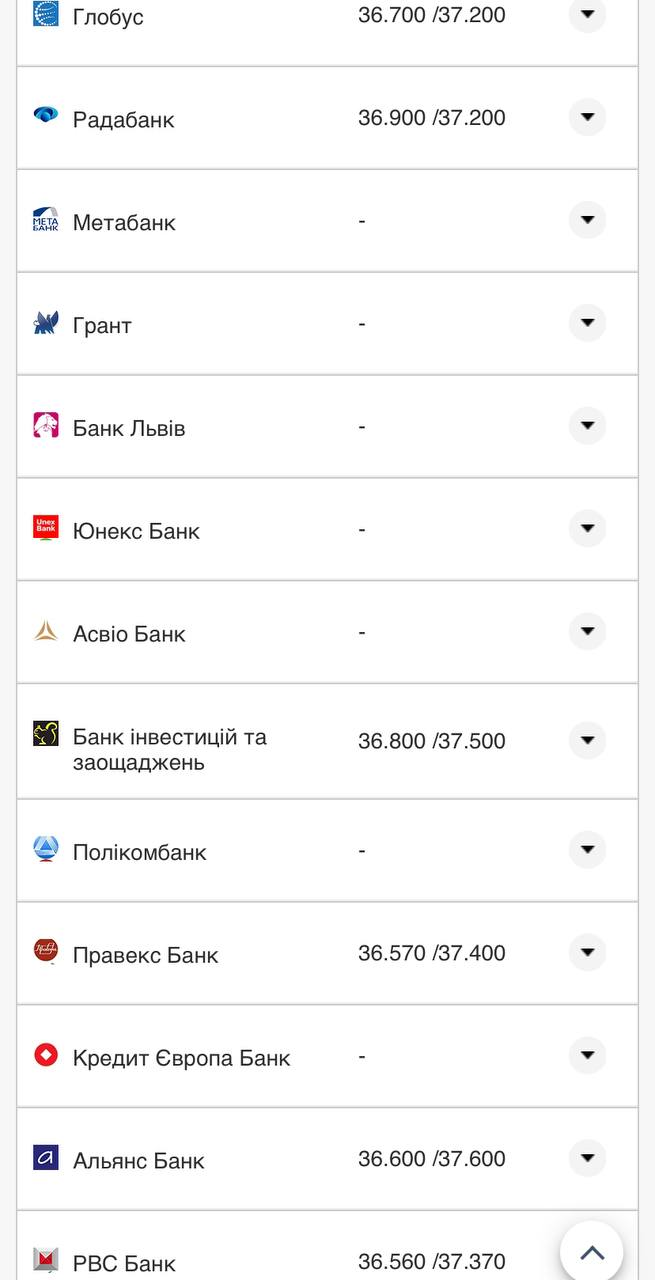Expand the Радабанк row details
This screenshot has height=1280, width=655.
coord(587,117)
